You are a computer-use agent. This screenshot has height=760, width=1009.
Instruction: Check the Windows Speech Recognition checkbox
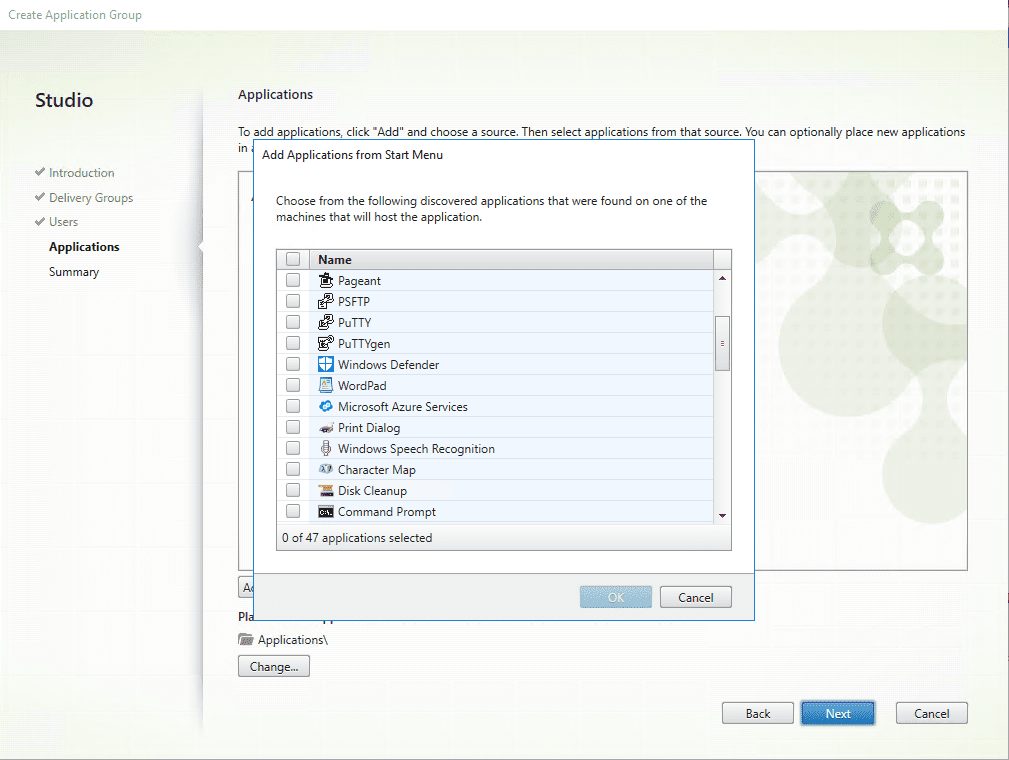pos(293,447)
